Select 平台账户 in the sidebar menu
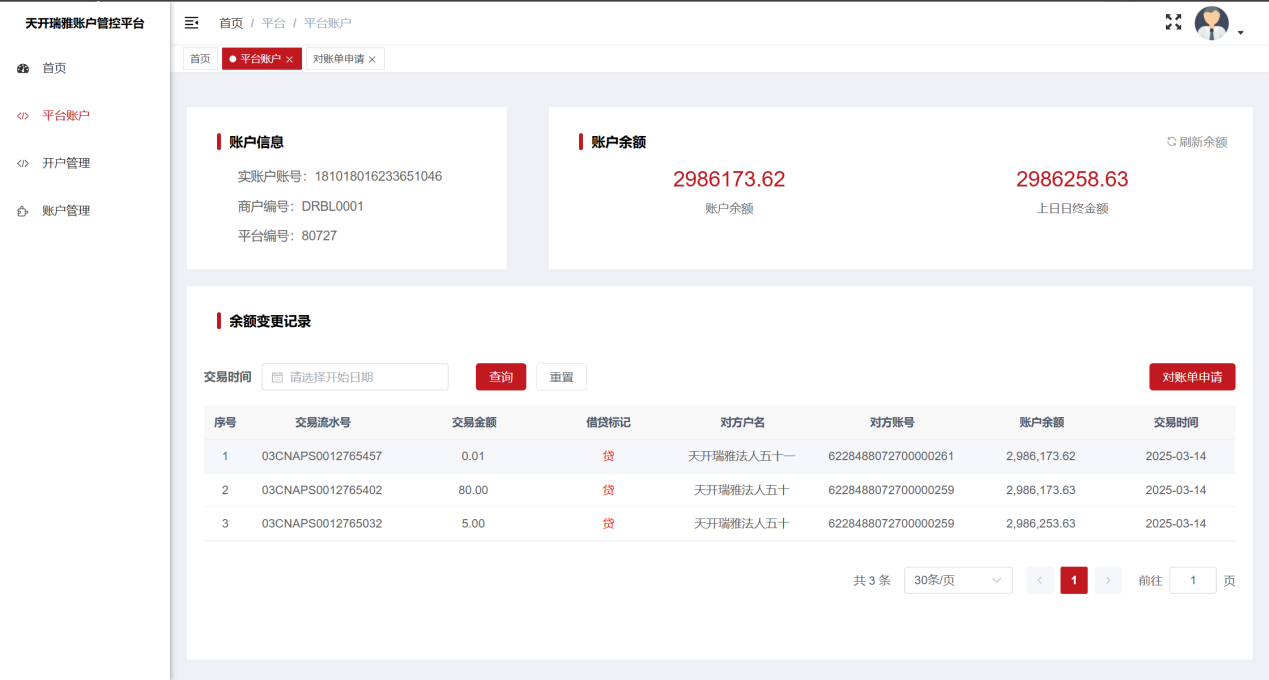Image resolution: width=1269 pixels, height=680 pixels. coord(66,116)
